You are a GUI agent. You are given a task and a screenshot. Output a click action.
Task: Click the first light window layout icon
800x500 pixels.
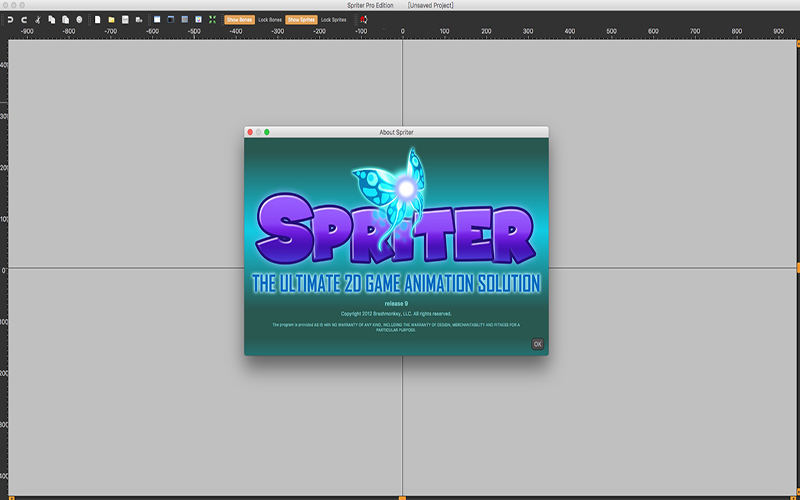pos(157,20)
